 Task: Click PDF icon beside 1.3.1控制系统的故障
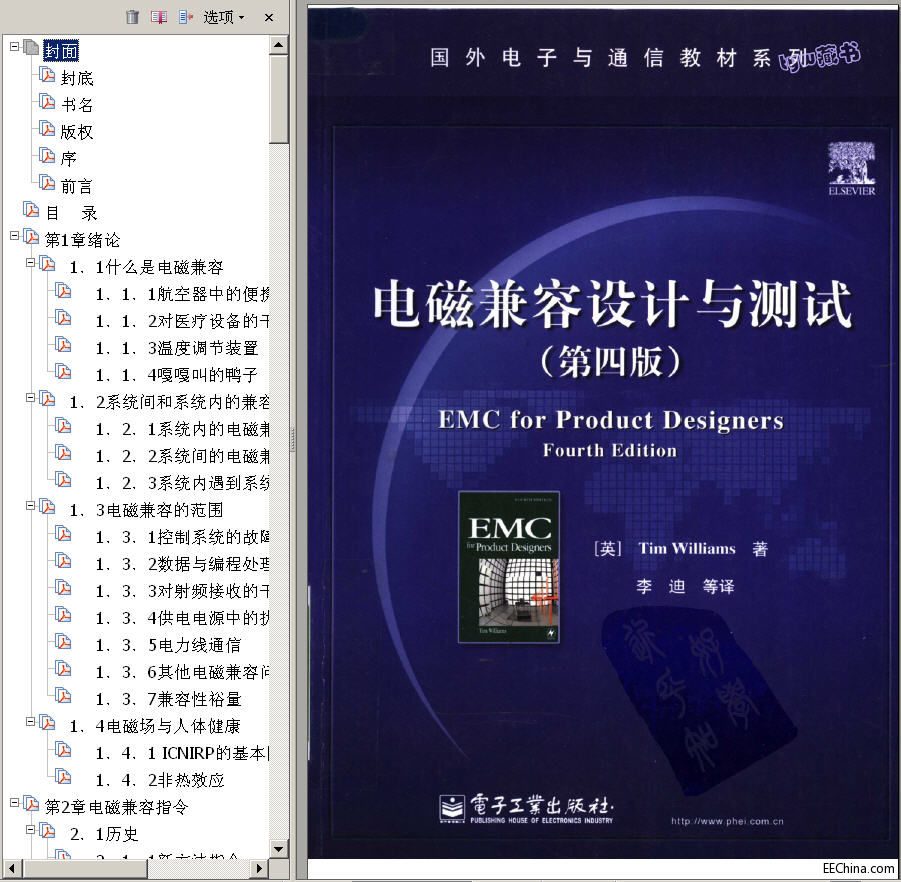tap(63, 533)
